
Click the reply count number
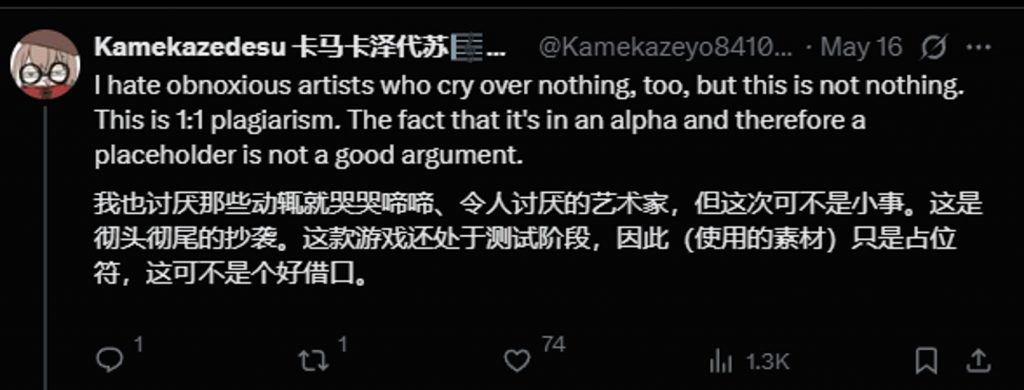(x=138, y=344)
